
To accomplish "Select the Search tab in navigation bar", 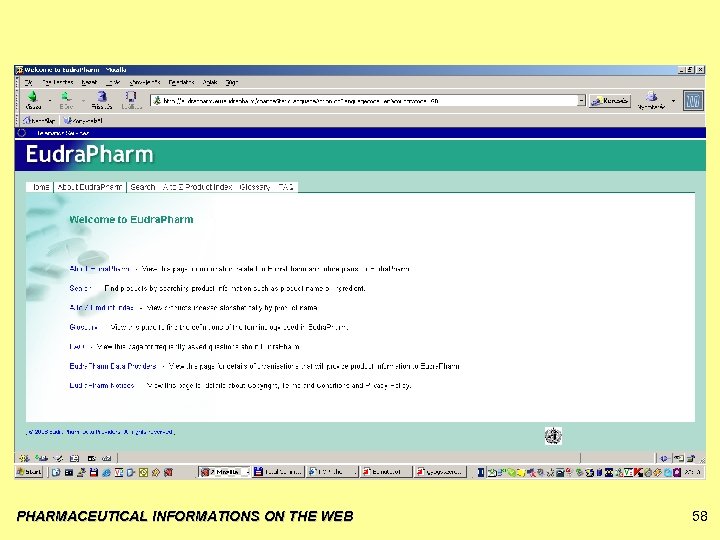I will coord(143,187).
